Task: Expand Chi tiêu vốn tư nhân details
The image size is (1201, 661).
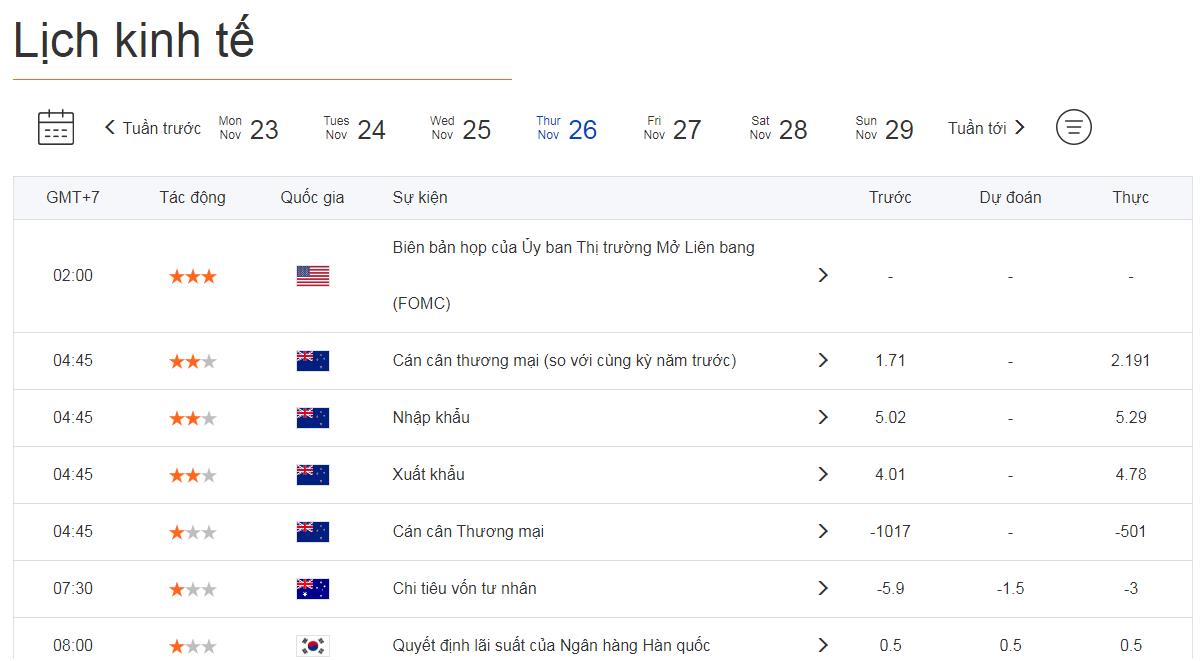Action: [x=823, y=588]
